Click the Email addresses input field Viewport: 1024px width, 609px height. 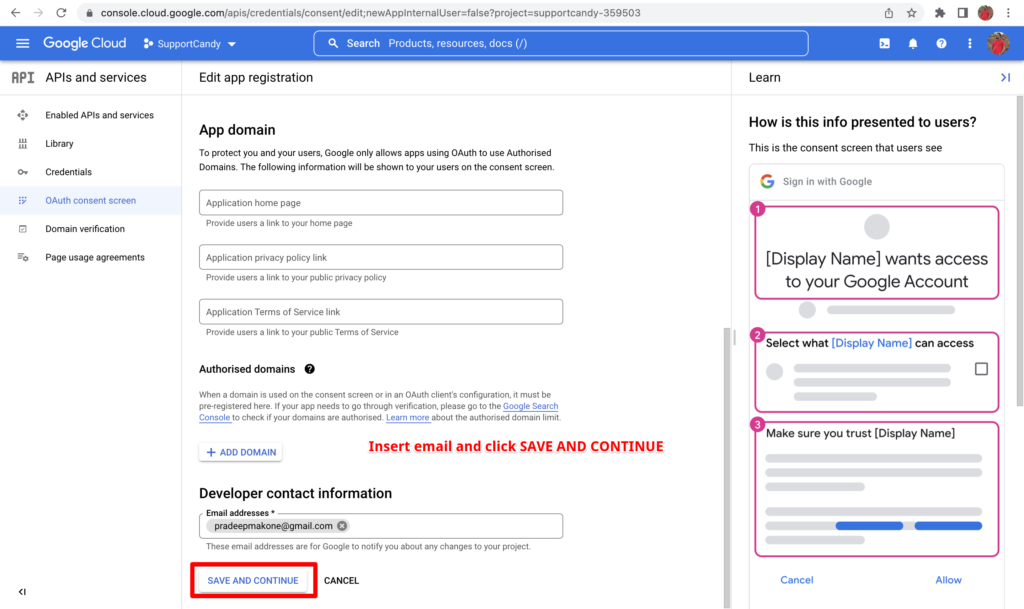381,525
